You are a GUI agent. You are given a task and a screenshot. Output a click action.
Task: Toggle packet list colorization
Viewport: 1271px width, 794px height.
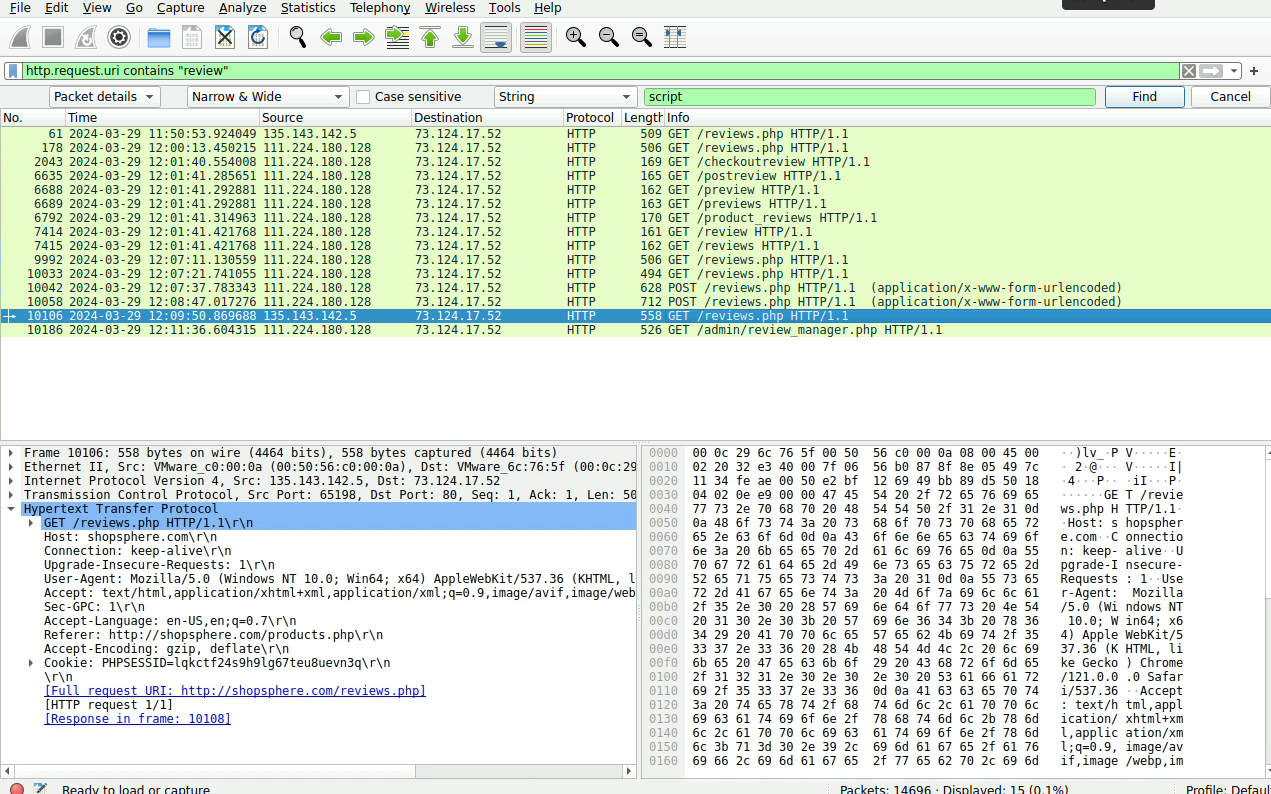point(536,38)
